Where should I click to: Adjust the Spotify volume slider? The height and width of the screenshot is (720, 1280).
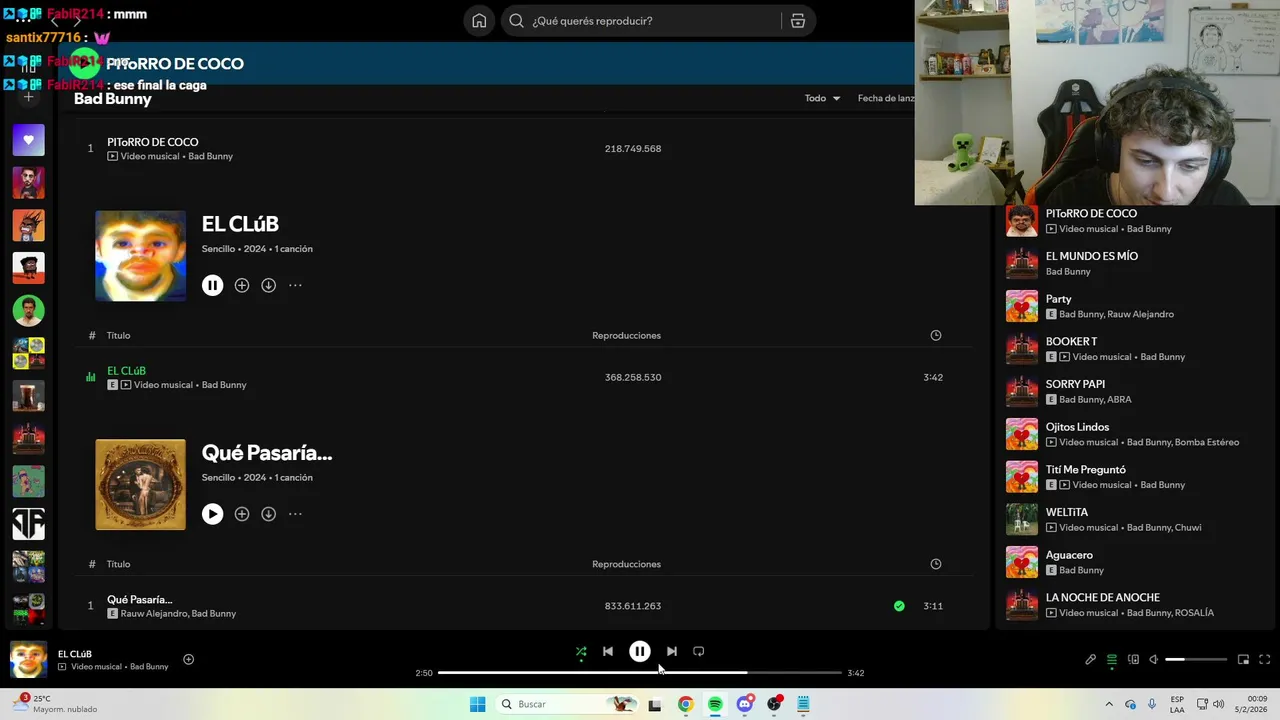click(x=1196, y=659)
